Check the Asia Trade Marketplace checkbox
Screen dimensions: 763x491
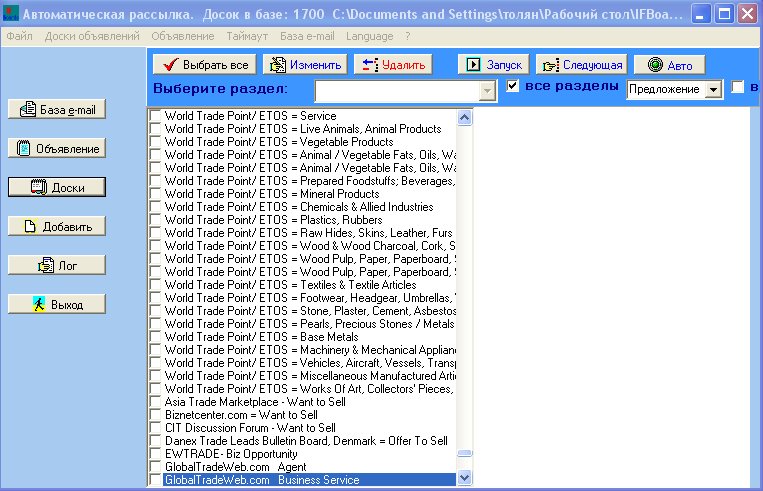coord(155,402)
